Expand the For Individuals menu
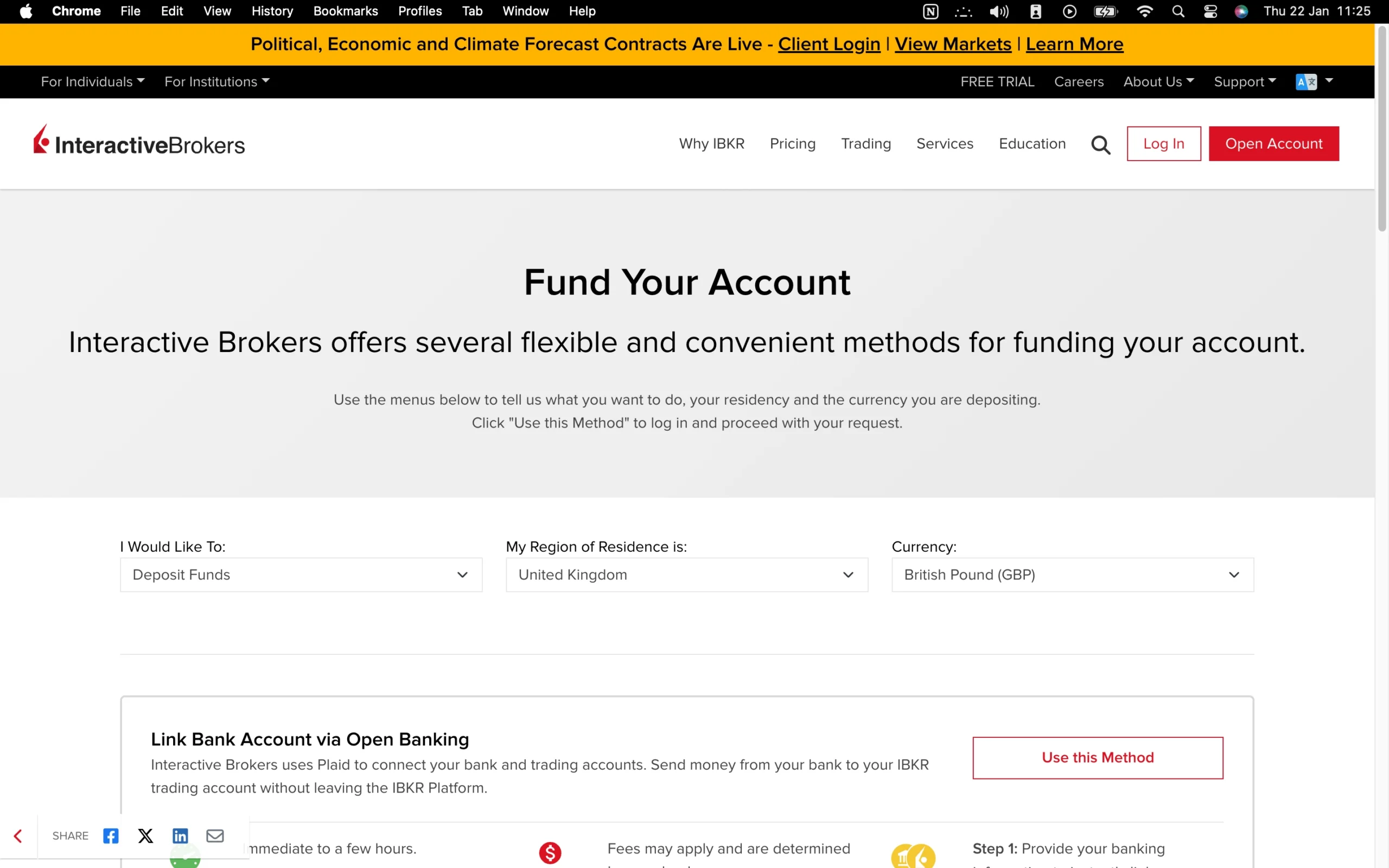Viewport: 1389px width, 868px height. (x=92, y=81)
